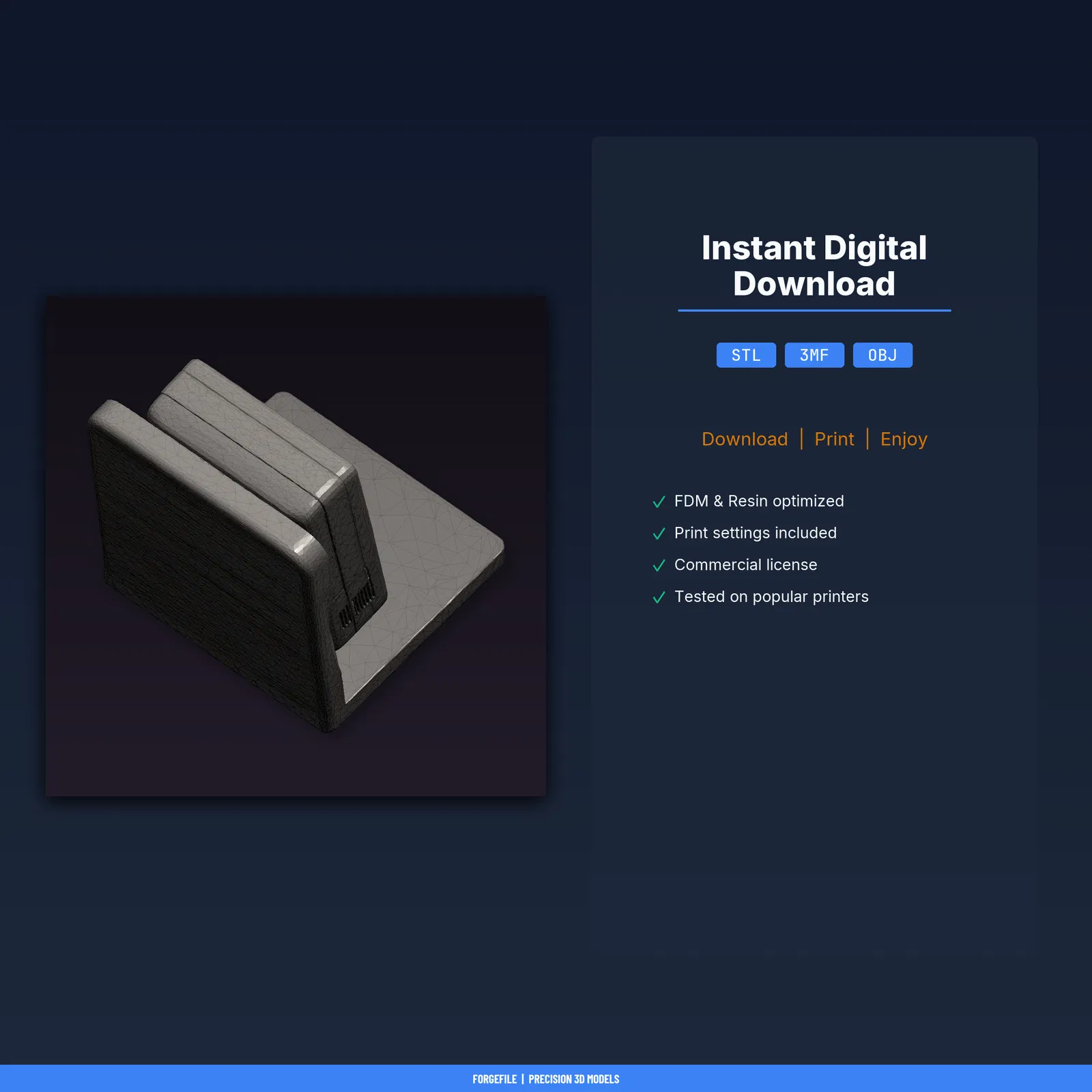This screenshot has width=1092, height=1092.
Task: Click 'Commercial license' feature text
Action: pyautogui.click(x=745, y=564)
